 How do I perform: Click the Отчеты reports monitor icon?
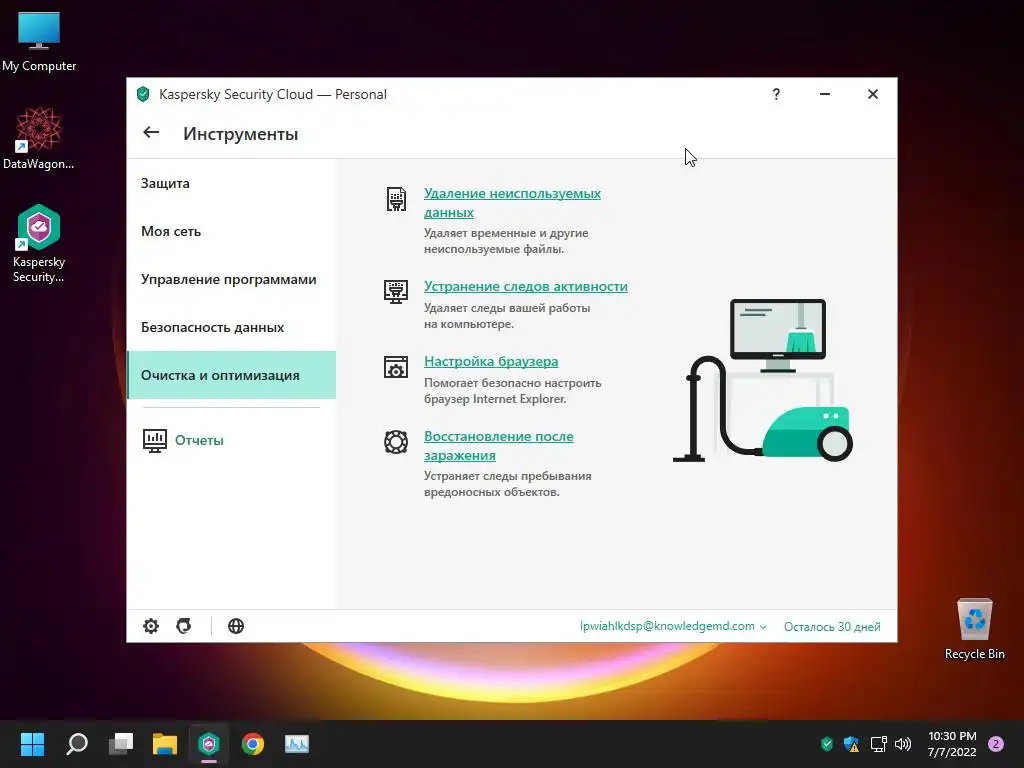pos(155,440)
